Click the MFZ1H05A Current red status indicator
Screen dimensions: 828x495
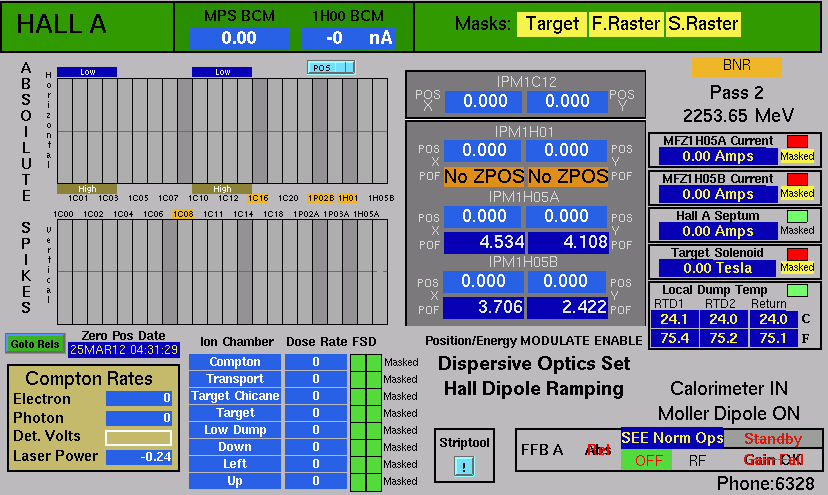point(797,141)
